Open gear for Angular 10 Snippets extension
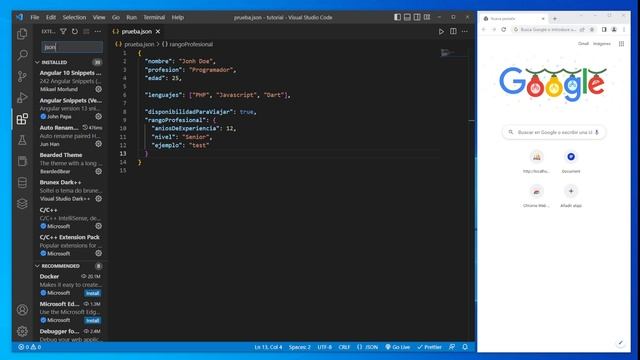 pos(98,89)
